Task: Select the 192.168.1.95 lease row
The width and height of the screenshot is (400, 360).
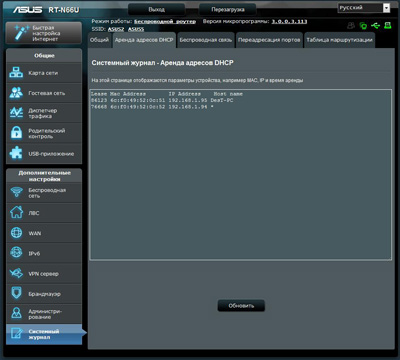Action: coord(162,100)
